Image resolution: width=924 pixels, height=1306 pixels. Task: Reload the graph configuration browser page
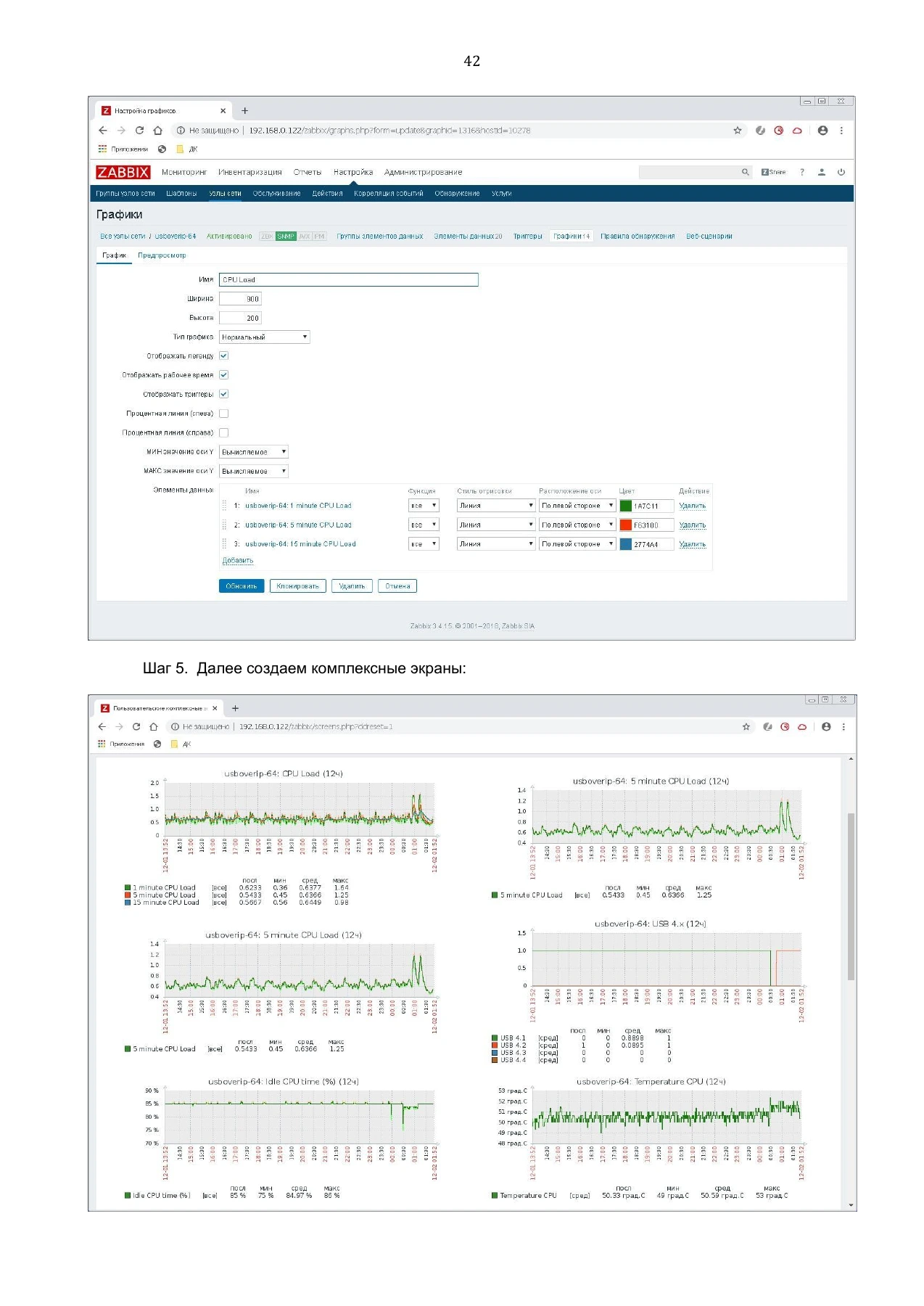[139, 131]
